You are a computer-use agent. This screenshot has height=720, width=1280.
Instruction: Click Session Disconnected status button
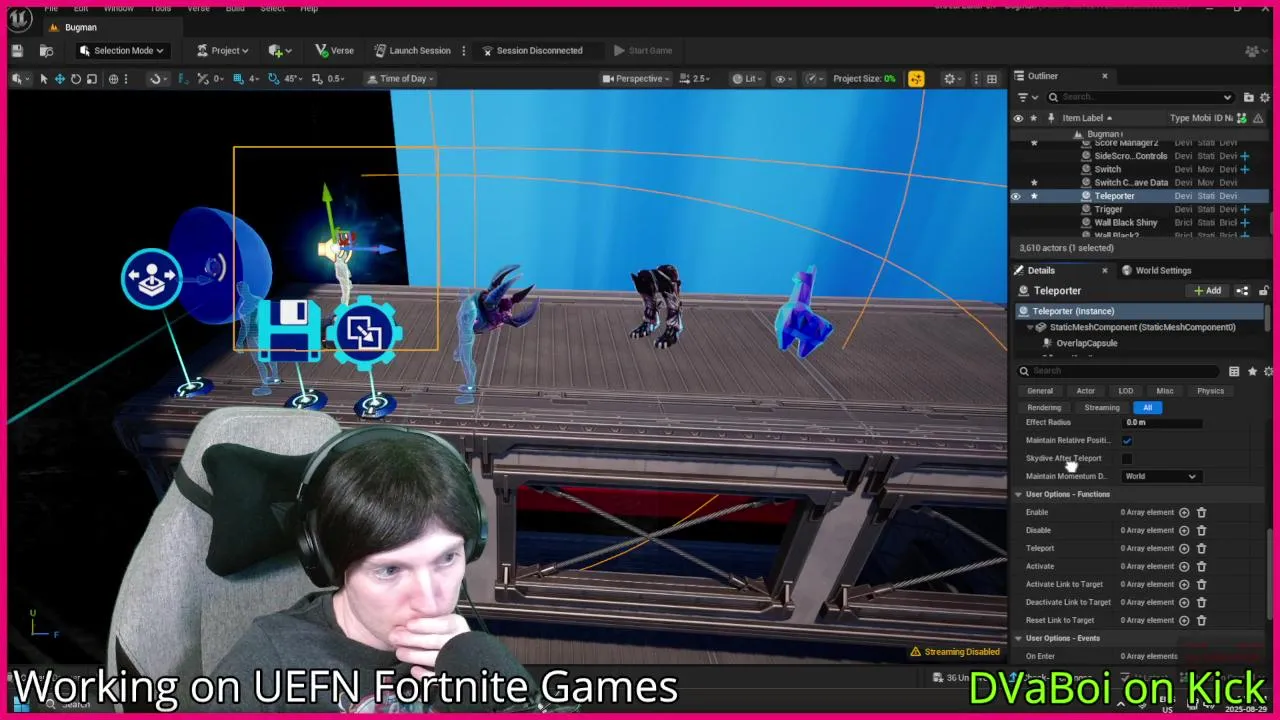coord(532,50)
